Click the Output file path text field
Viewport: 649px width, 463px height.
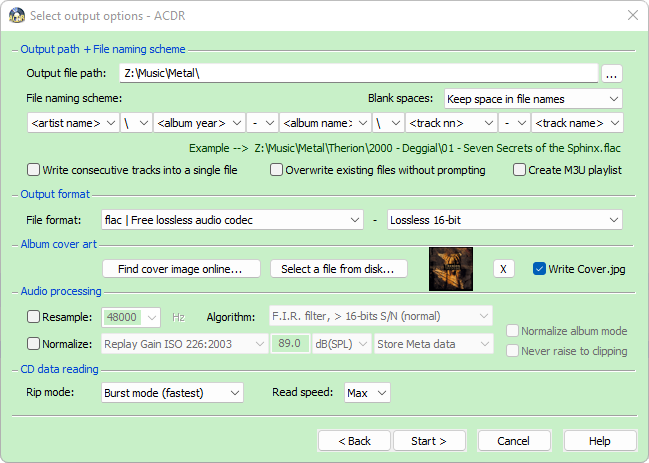point(359,73)
